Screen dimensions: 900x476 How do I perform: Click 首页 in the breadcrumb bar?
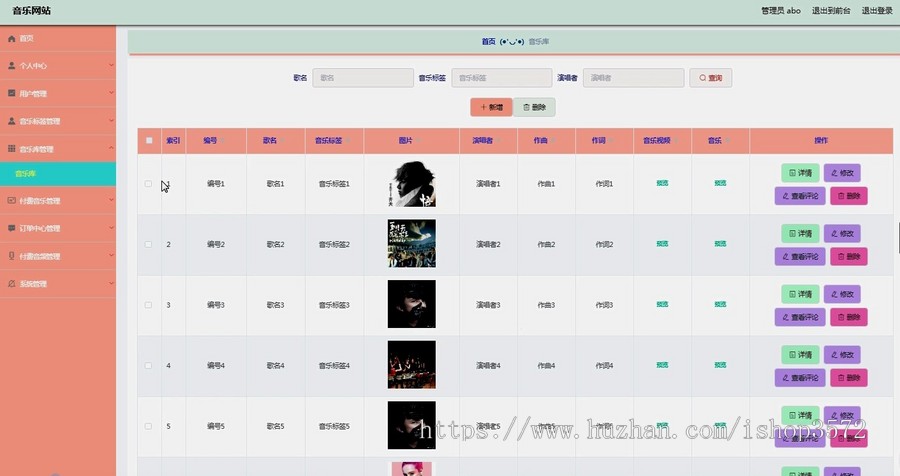(x=488, y=41)
